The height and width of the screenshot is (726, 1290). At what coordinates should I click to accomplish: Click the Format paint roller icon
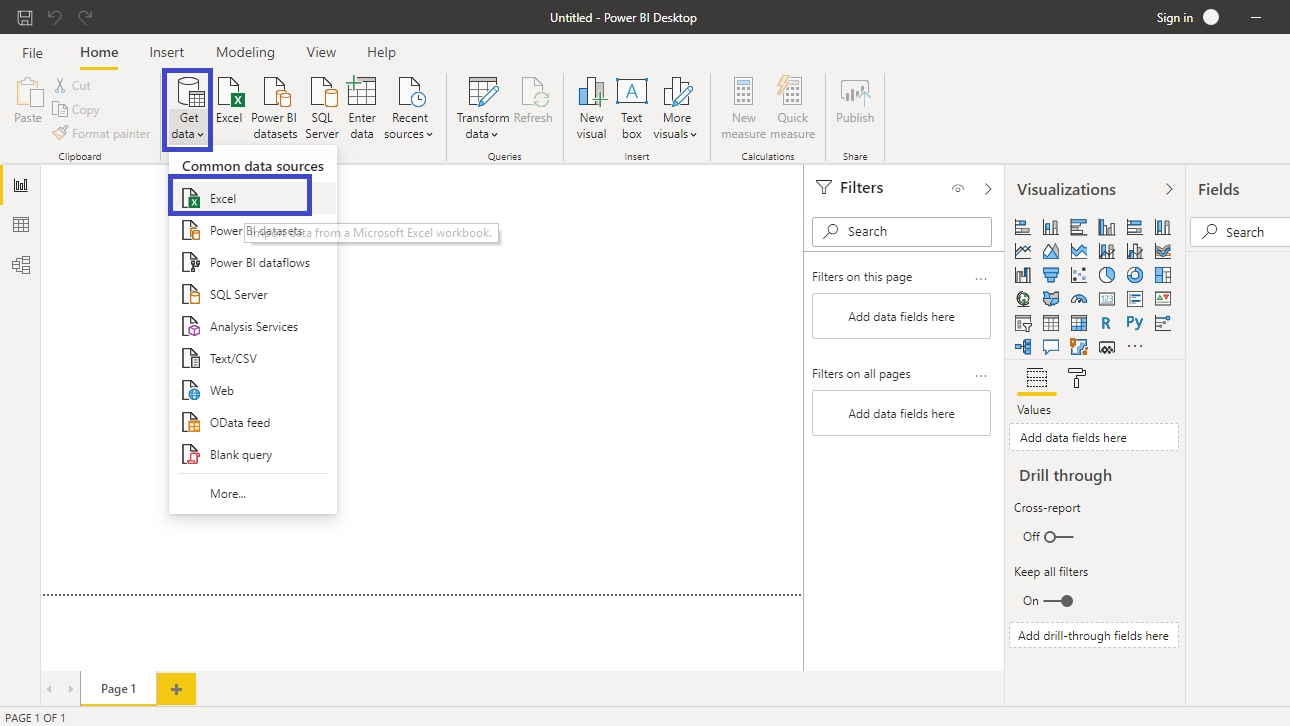(1077, 378)
